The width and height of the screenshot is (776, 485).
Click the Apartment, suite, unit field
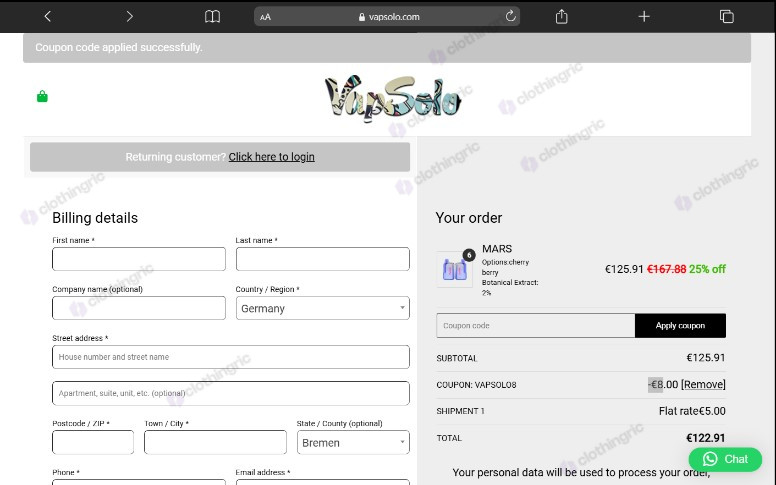tap(231, 393)
